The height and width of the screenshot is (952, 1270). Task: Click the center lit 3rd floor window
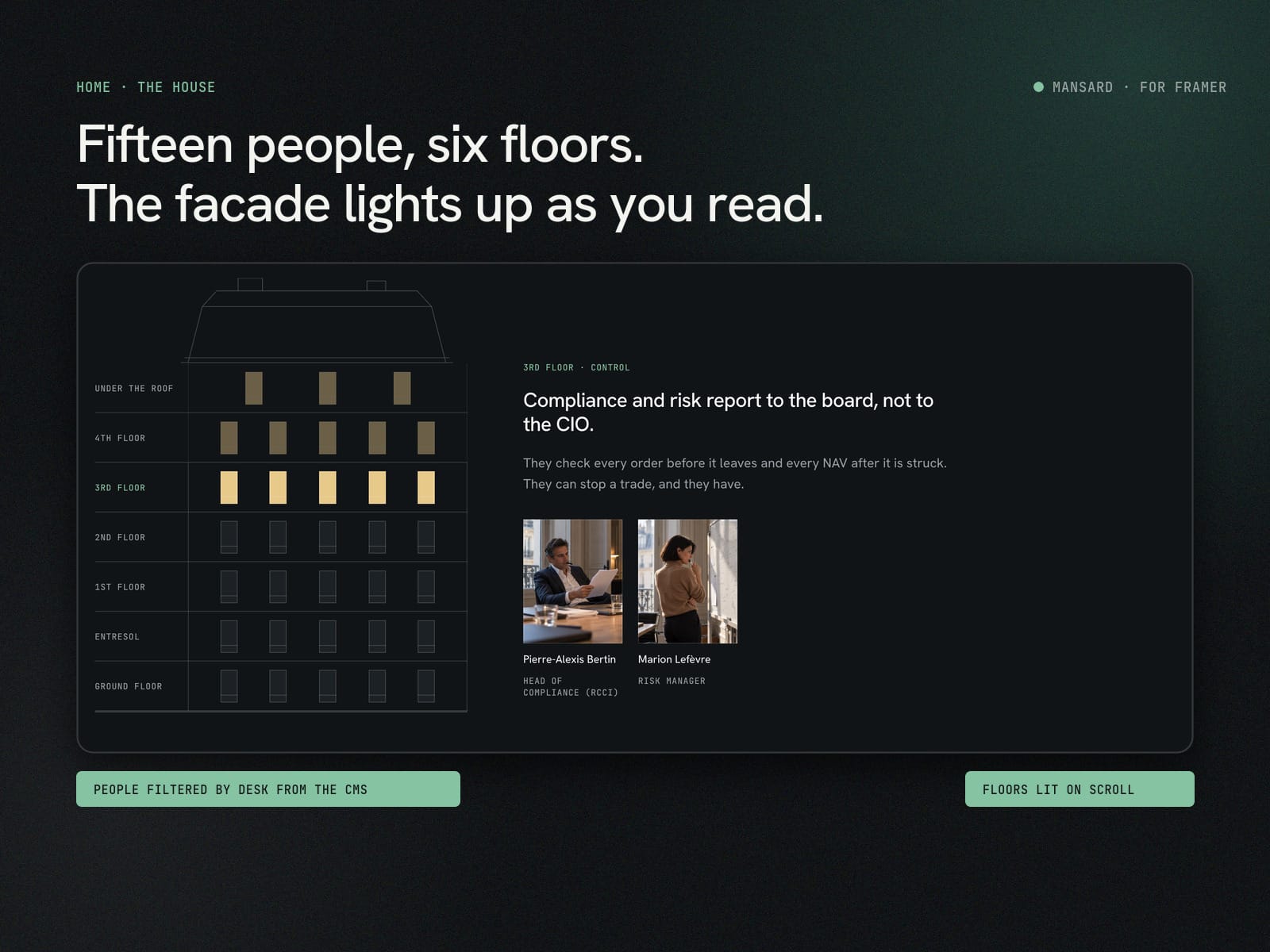pos(327,487)
